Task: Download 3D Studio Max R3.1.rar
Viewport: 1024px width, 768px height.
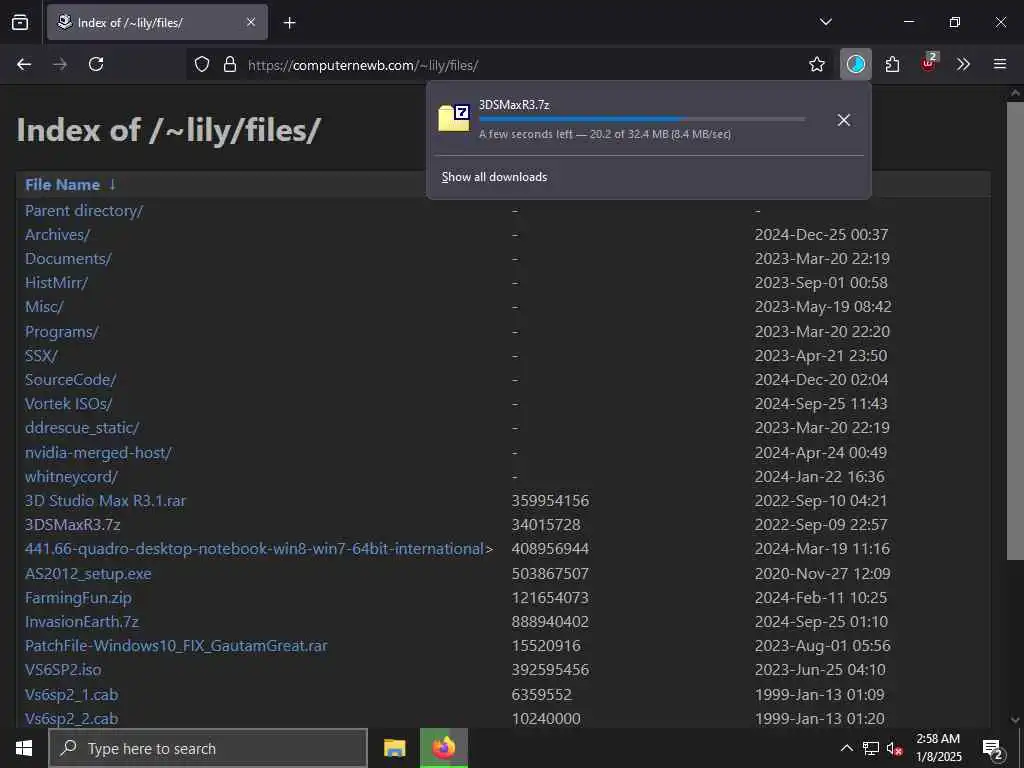Action: 105,501
